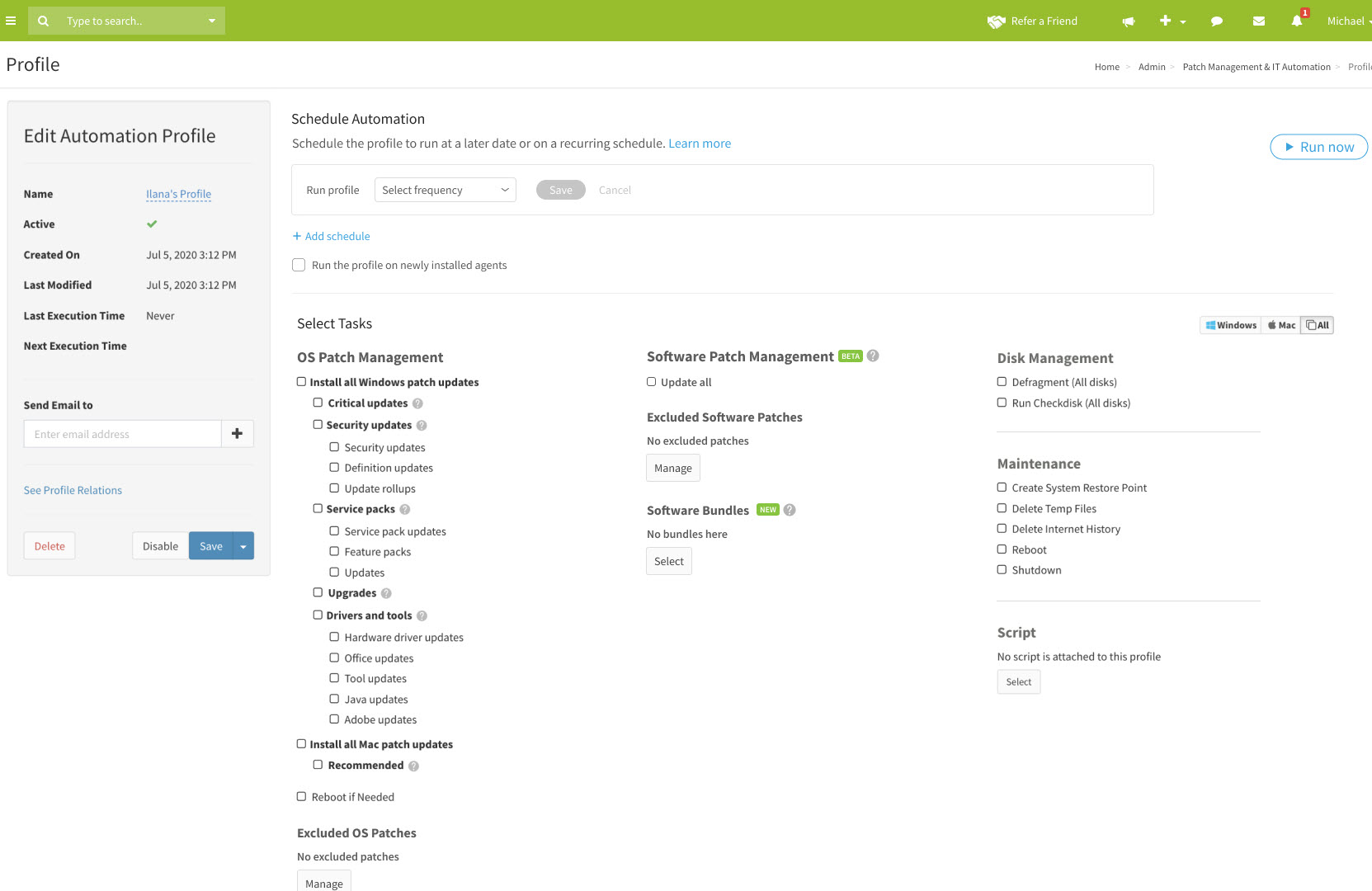Image resolution: width=1372 pixels, height=891 pixels.
Task: Open See Profile Relations
Action: coord(73,490)
